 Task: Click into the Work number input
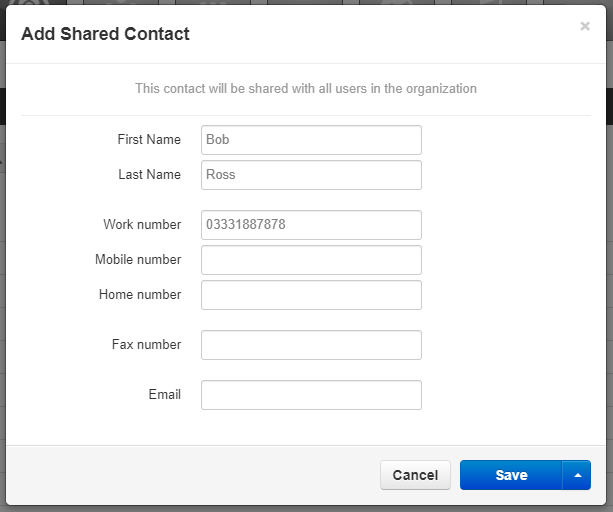(311, 225)
